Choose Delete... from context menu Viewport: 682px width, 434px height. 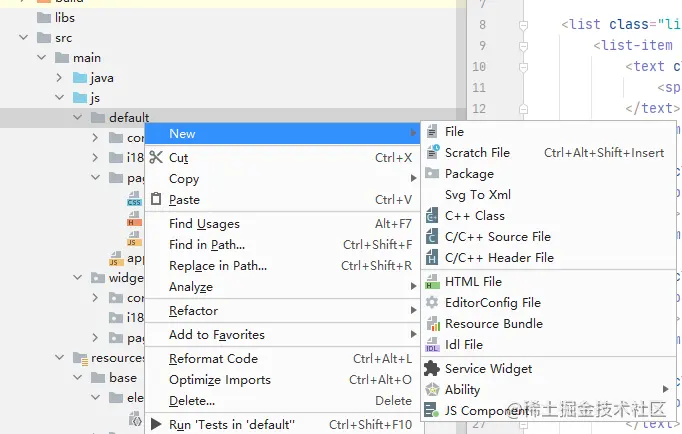click(282, 401)
